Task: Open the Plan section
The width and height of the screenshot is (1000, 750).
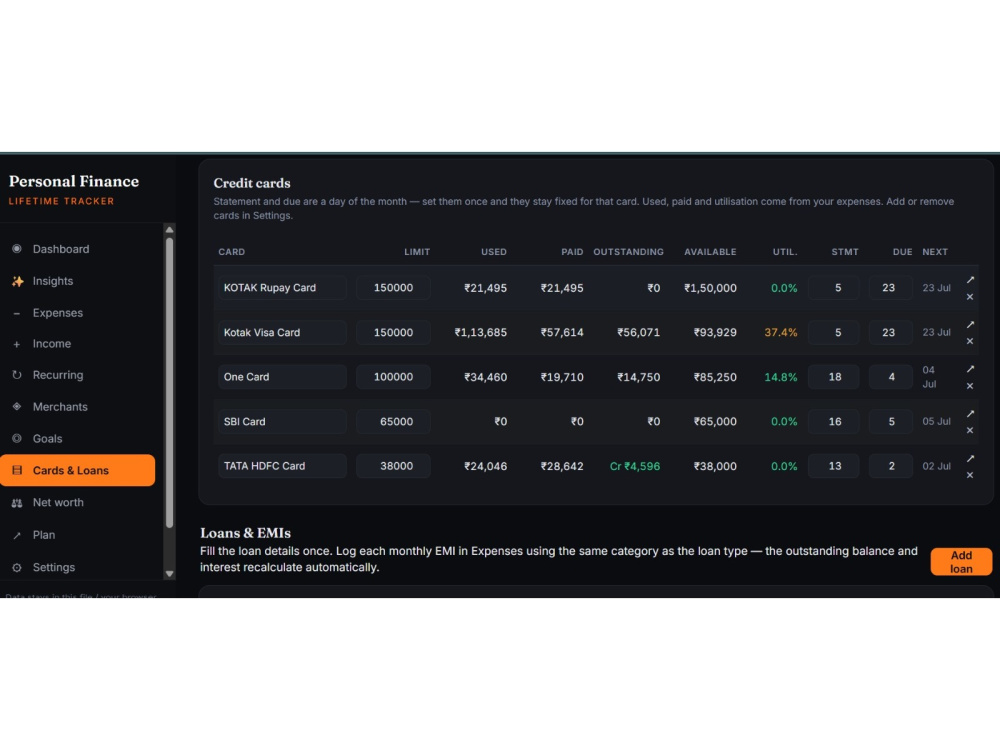Action: point(78,534)
